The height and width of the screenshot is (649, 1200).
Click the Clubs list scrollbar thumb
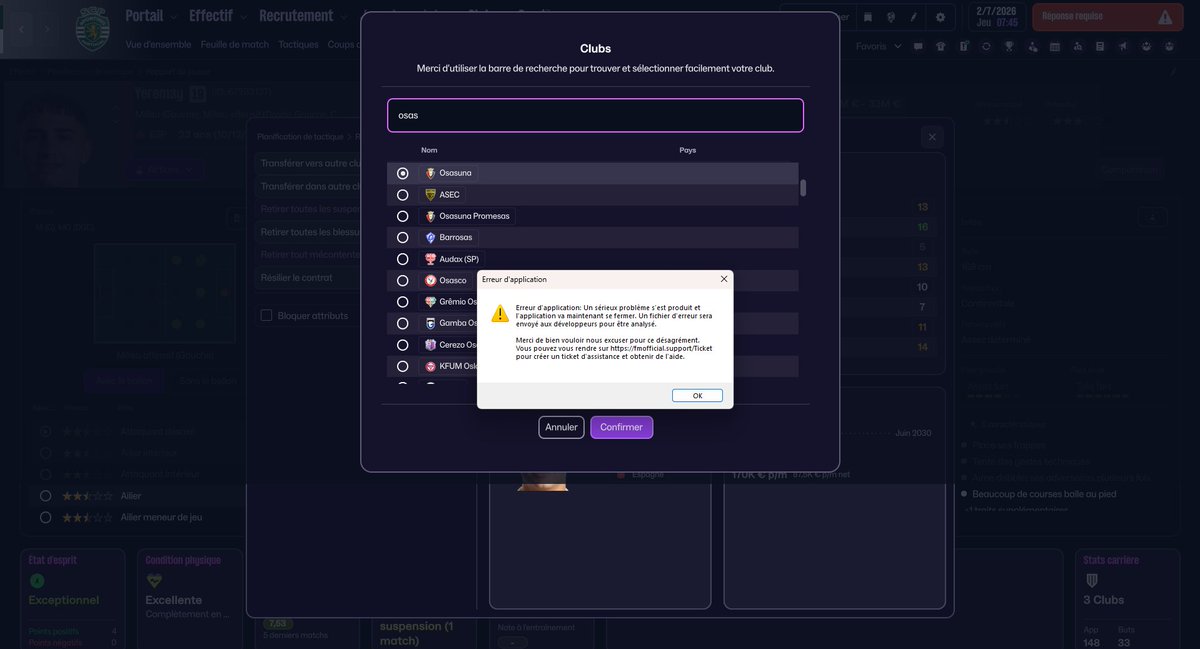point(802,188)
